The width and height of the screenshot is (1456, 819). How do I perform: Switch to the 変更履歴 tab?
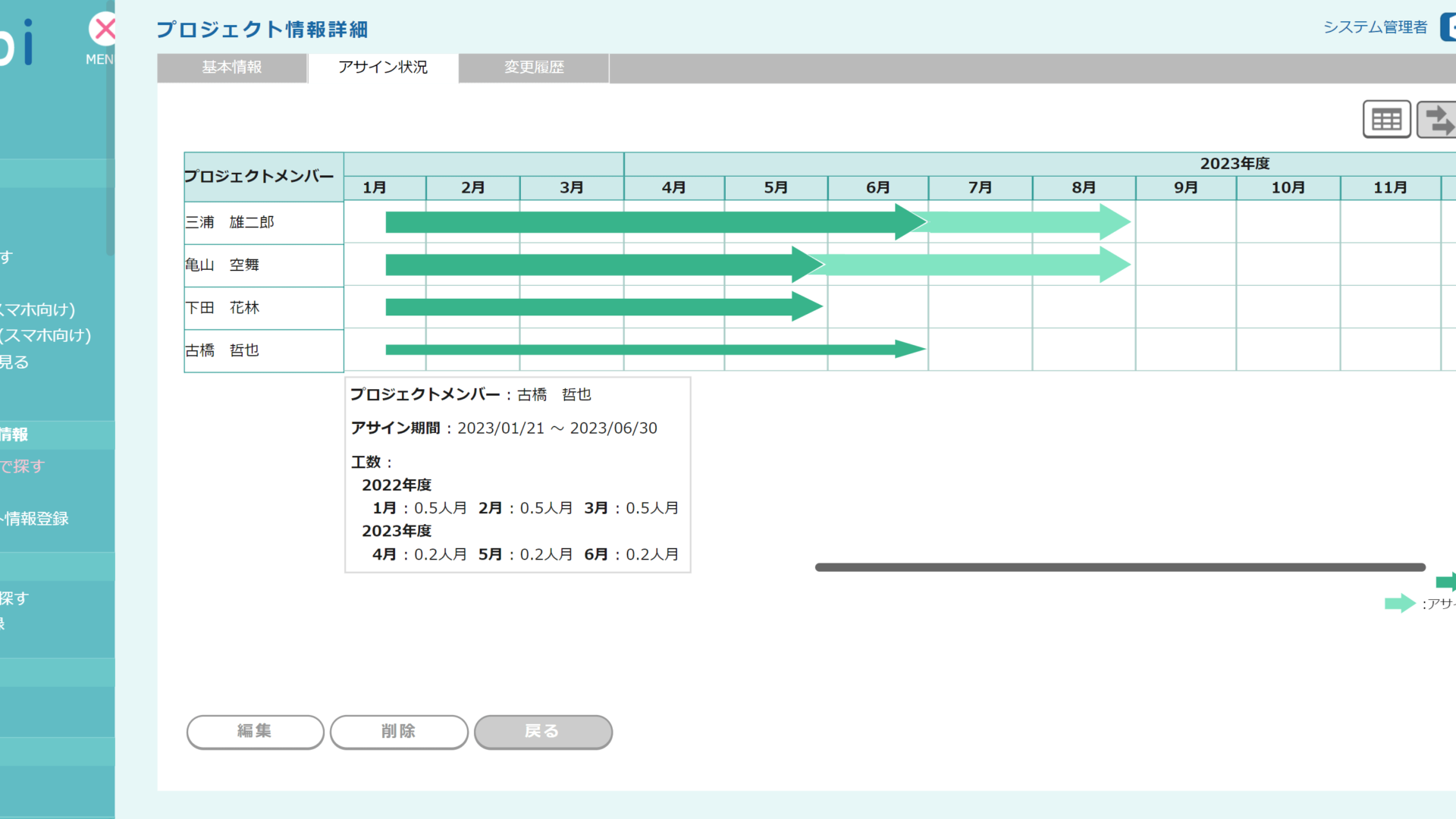point(534,67)
